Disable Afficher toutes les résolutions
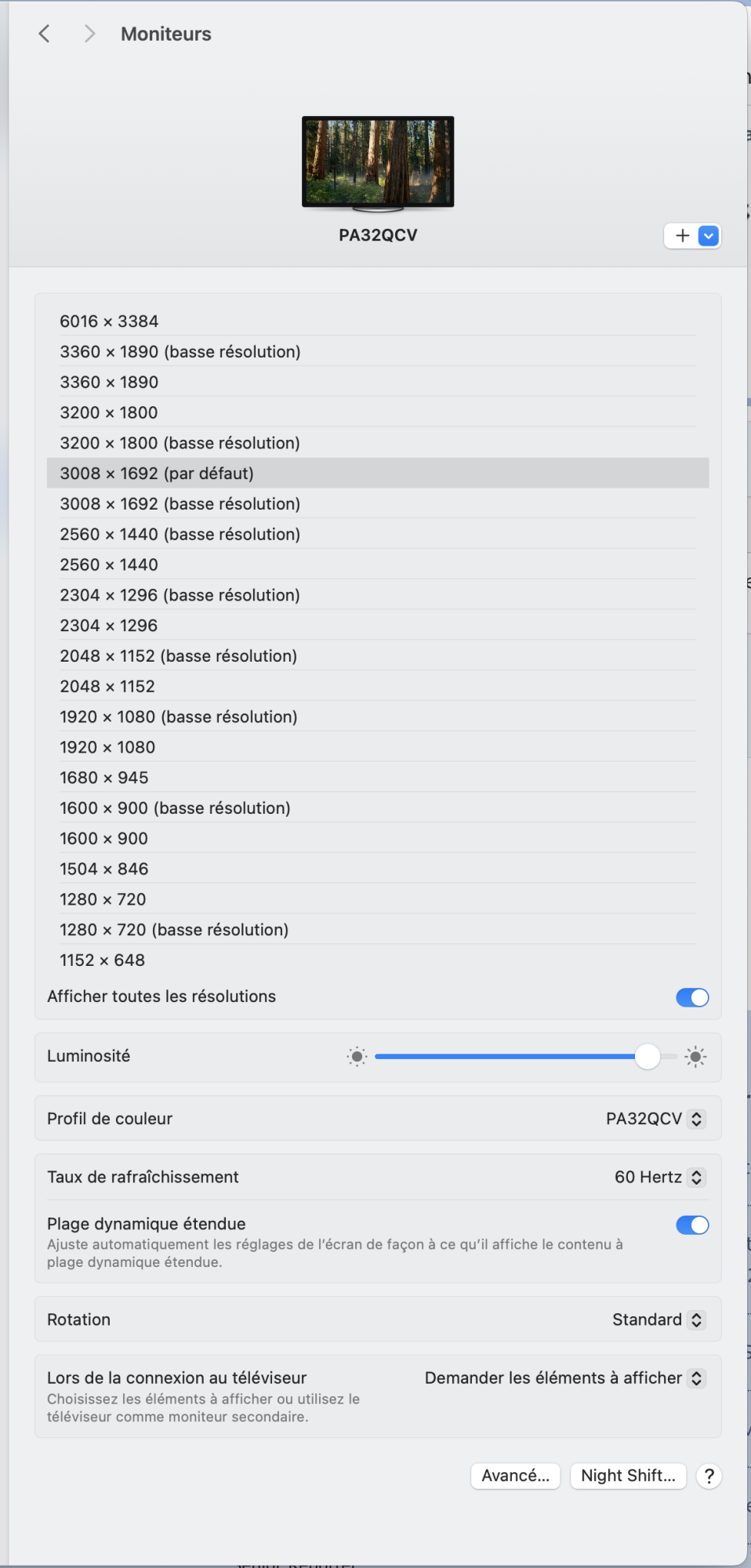The image size is (751, 1568). (x=692, y=997)
